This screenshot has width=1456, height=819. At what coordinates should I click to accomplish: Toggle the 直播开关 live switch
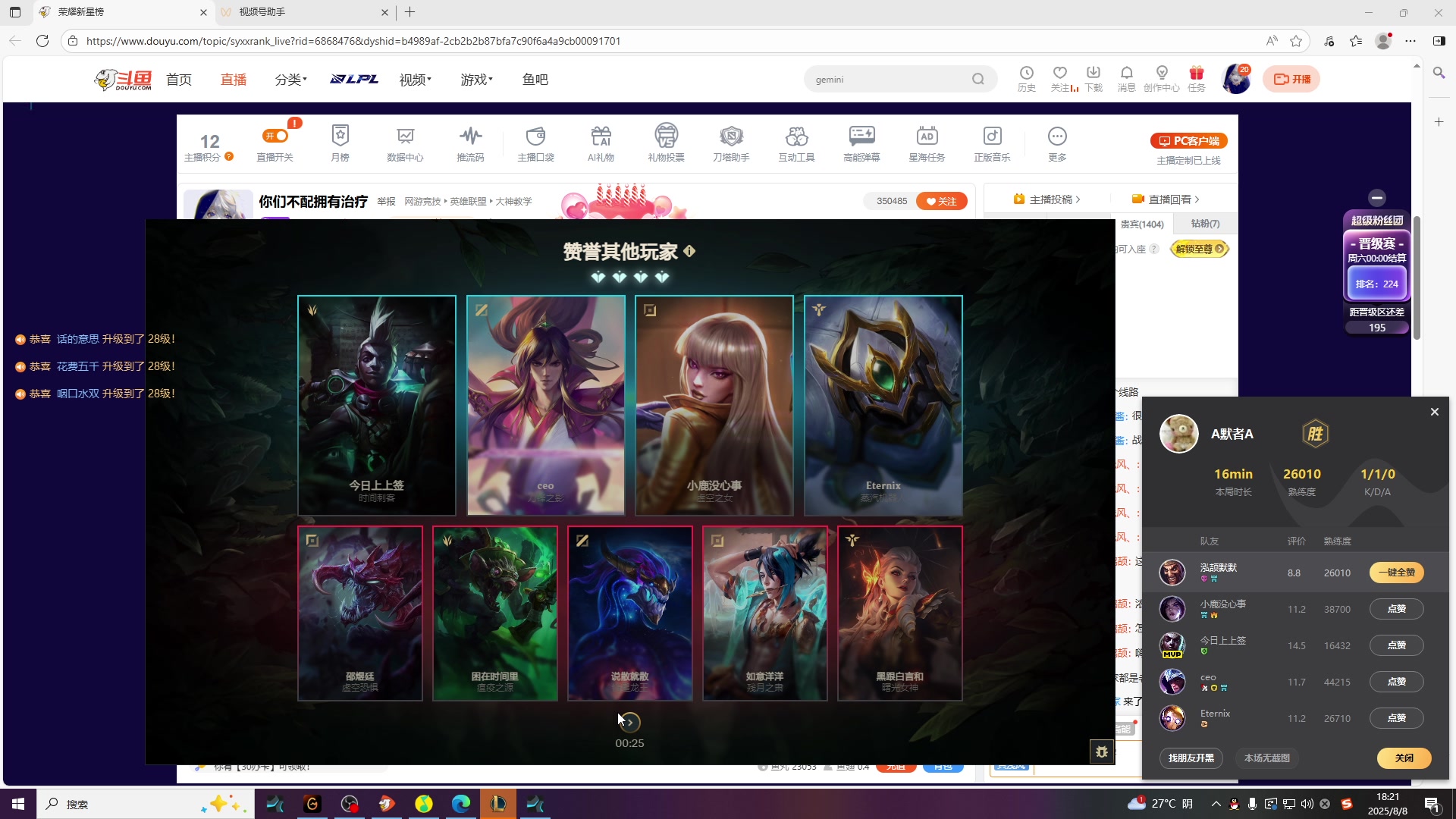pos(275,136)
